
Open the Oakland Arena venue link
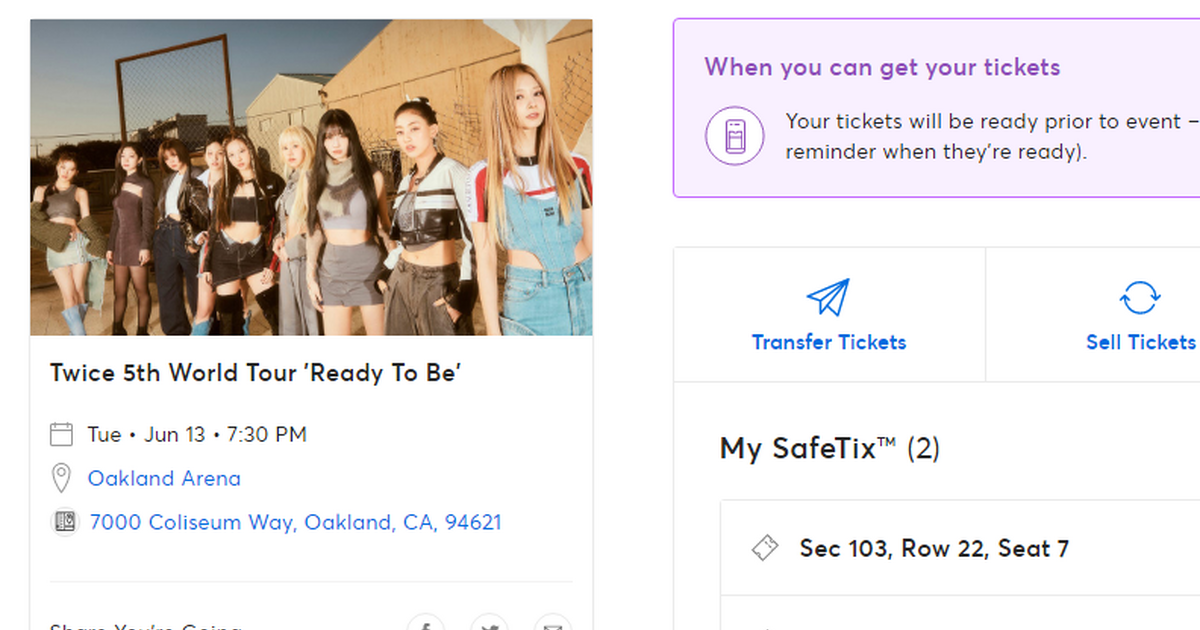pos(163,478)
